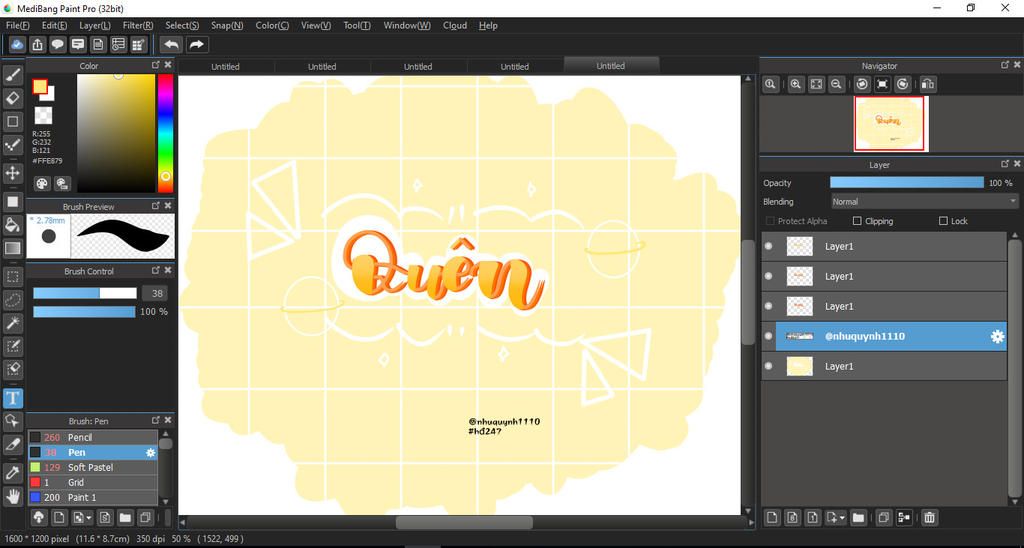Click the transparent color swatch
Screen dimensions: 1024x548
(x=44, y=116)
